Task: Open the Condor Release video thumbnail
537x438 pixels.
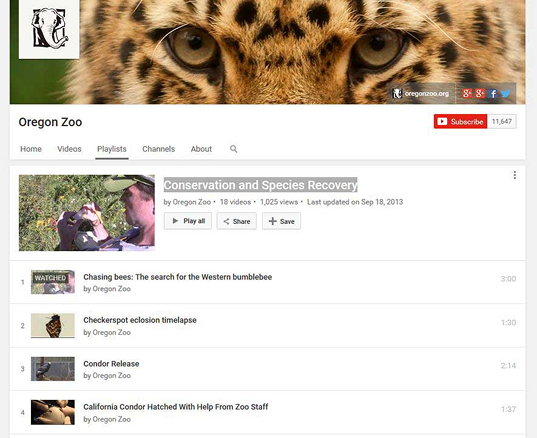Action: (53, 369)
